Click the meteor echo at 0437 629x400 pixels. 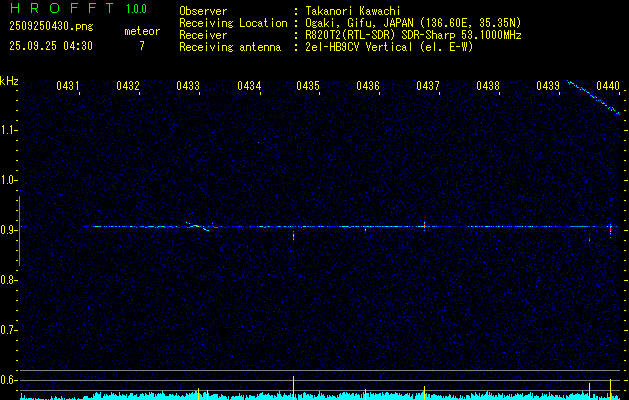tap(424, 226)
